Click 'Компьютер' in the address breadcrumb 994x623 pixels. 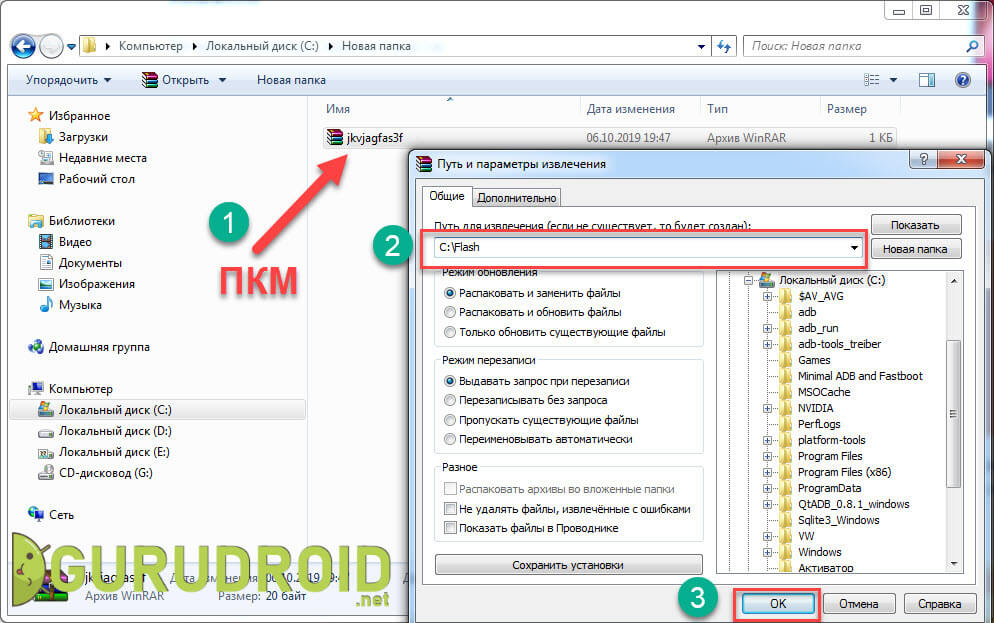150,46
